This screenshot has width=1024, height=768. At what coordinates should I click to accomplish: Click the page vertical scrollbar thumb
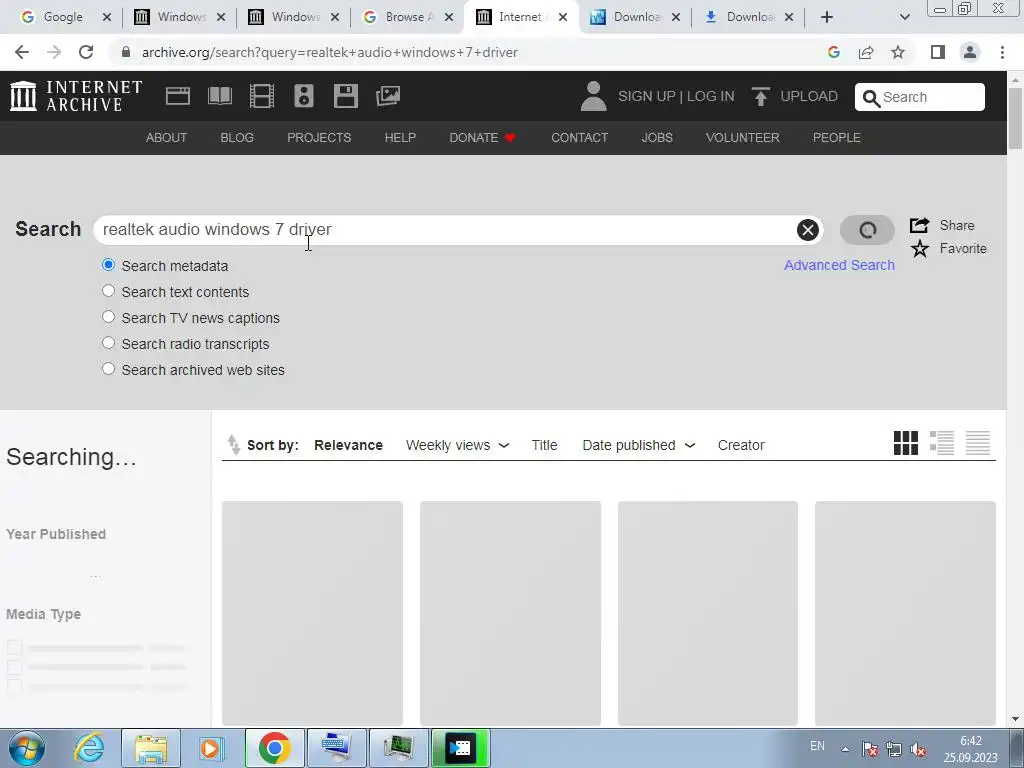point(1015,119)
